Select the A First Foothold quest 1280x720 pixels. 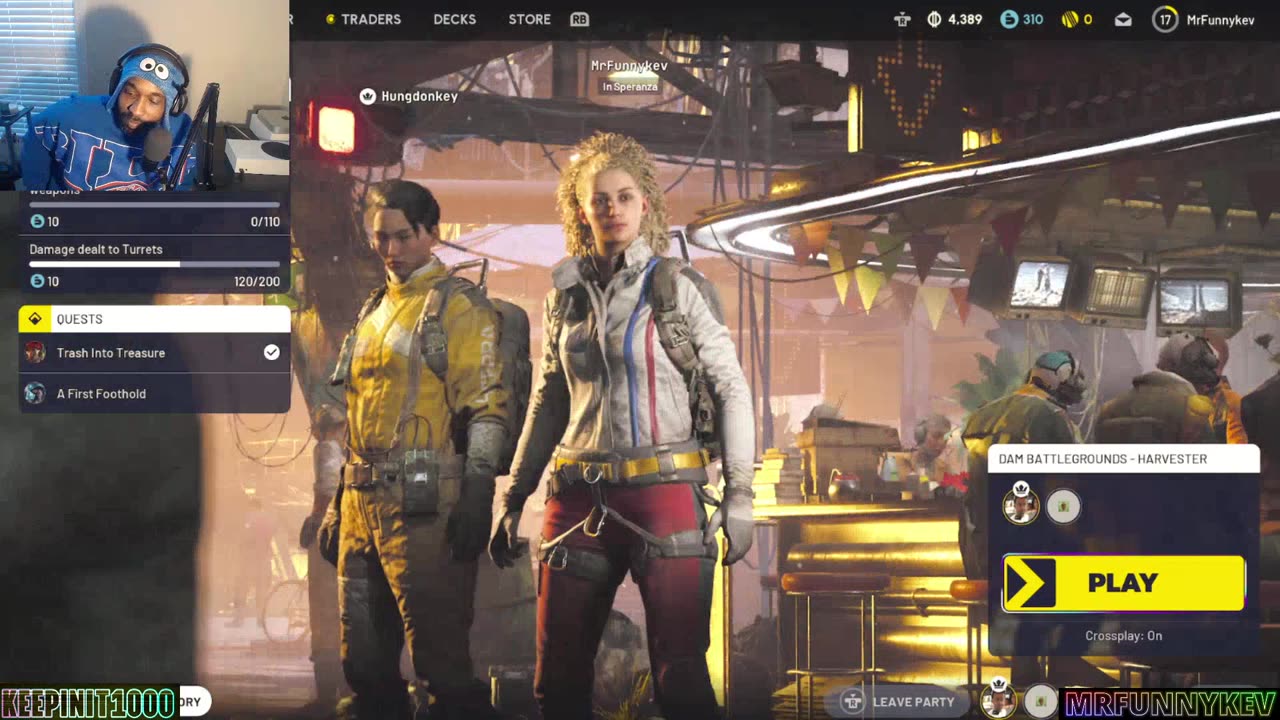point(155,393)
